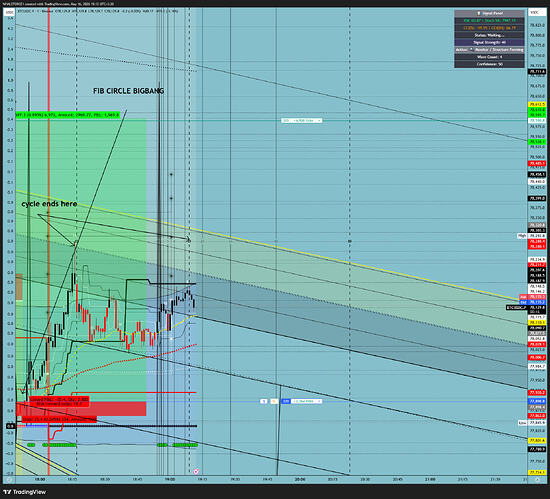Image resolution: width=550 pixels, height=499 pixels.
Task: Click the pink target marker on time axis
Action: click(196, 472)
